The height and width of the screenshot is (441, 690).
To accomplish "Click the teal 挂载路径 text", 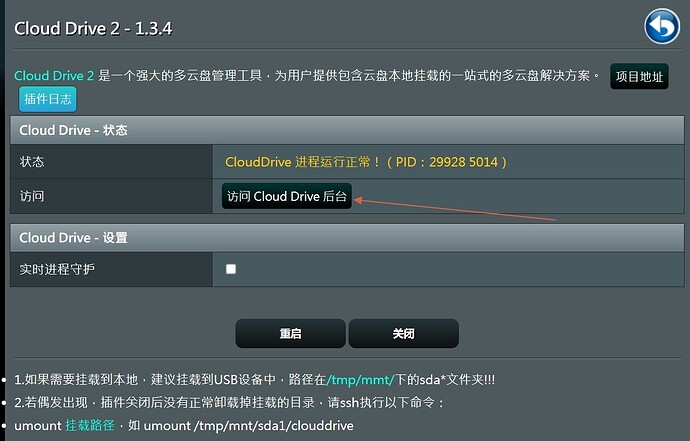I will pyautogui.click(x=90, y=425).
